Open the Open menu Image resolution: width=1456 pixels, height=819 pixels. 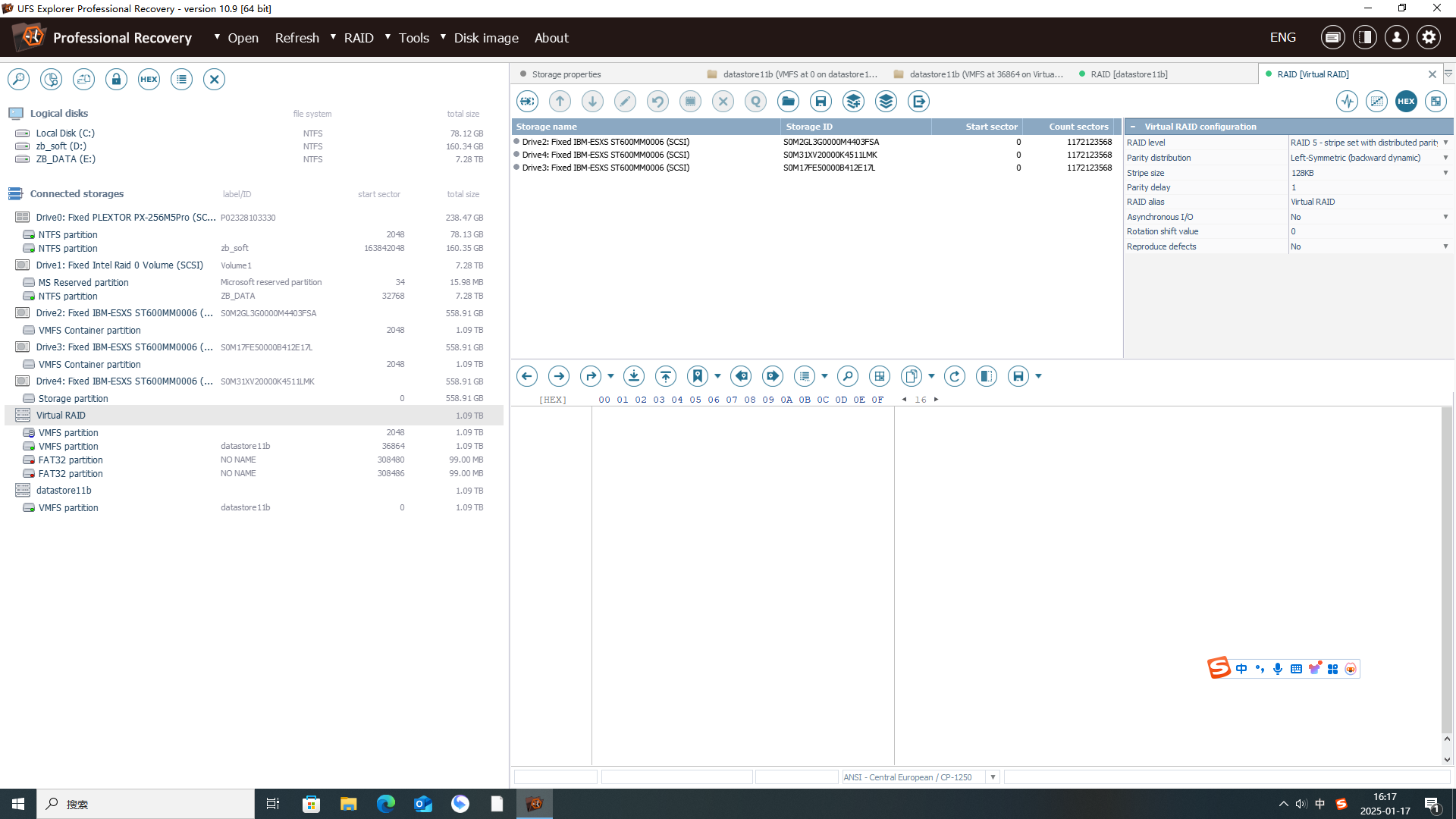(243, 38)
